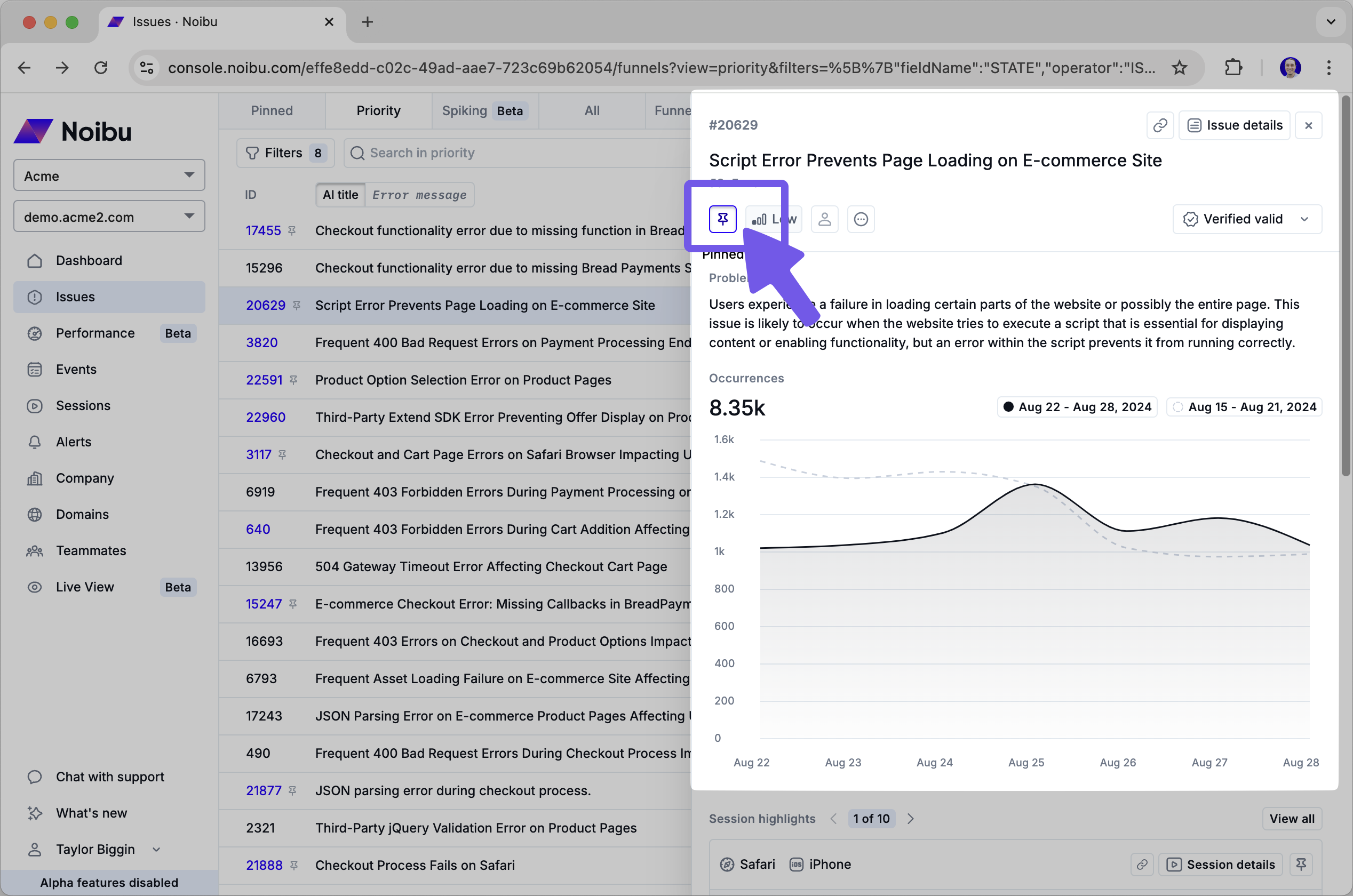The width and height of the screenshot is (1353, 896).
Task: Switch column to Error message view
Action: pyautogui.click(x=419, y=195)
